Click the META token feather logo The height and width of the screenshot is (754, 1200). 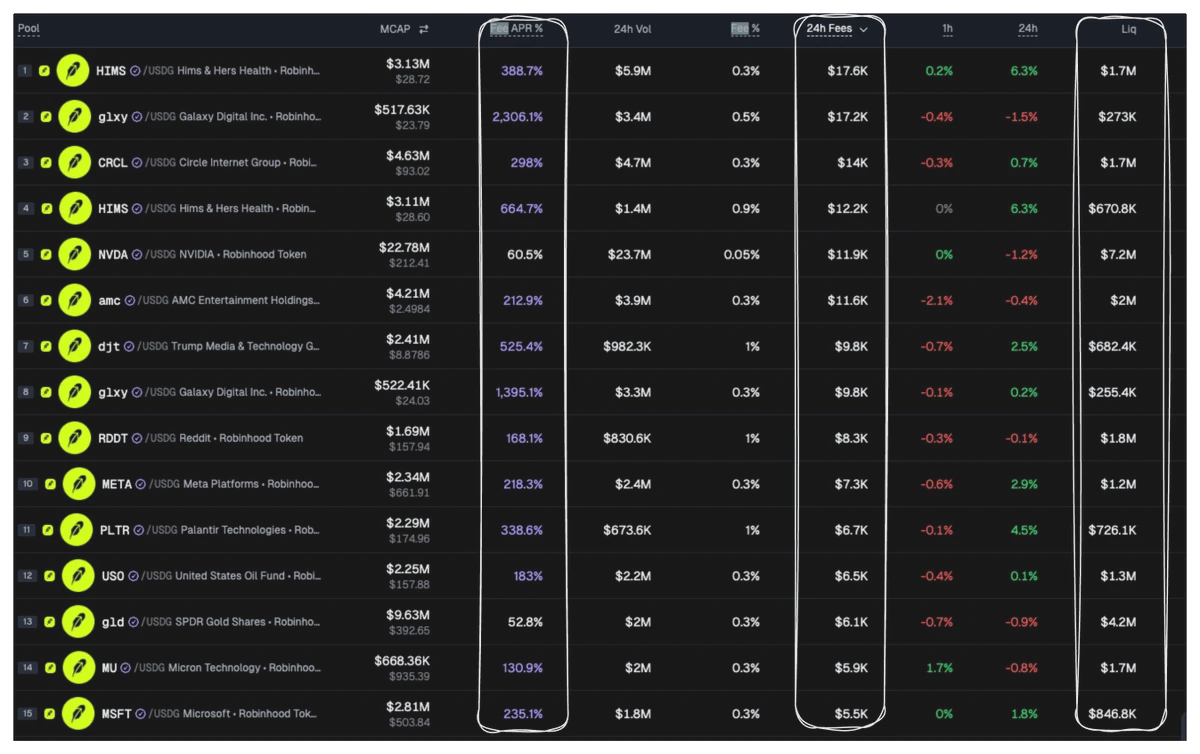78,484
